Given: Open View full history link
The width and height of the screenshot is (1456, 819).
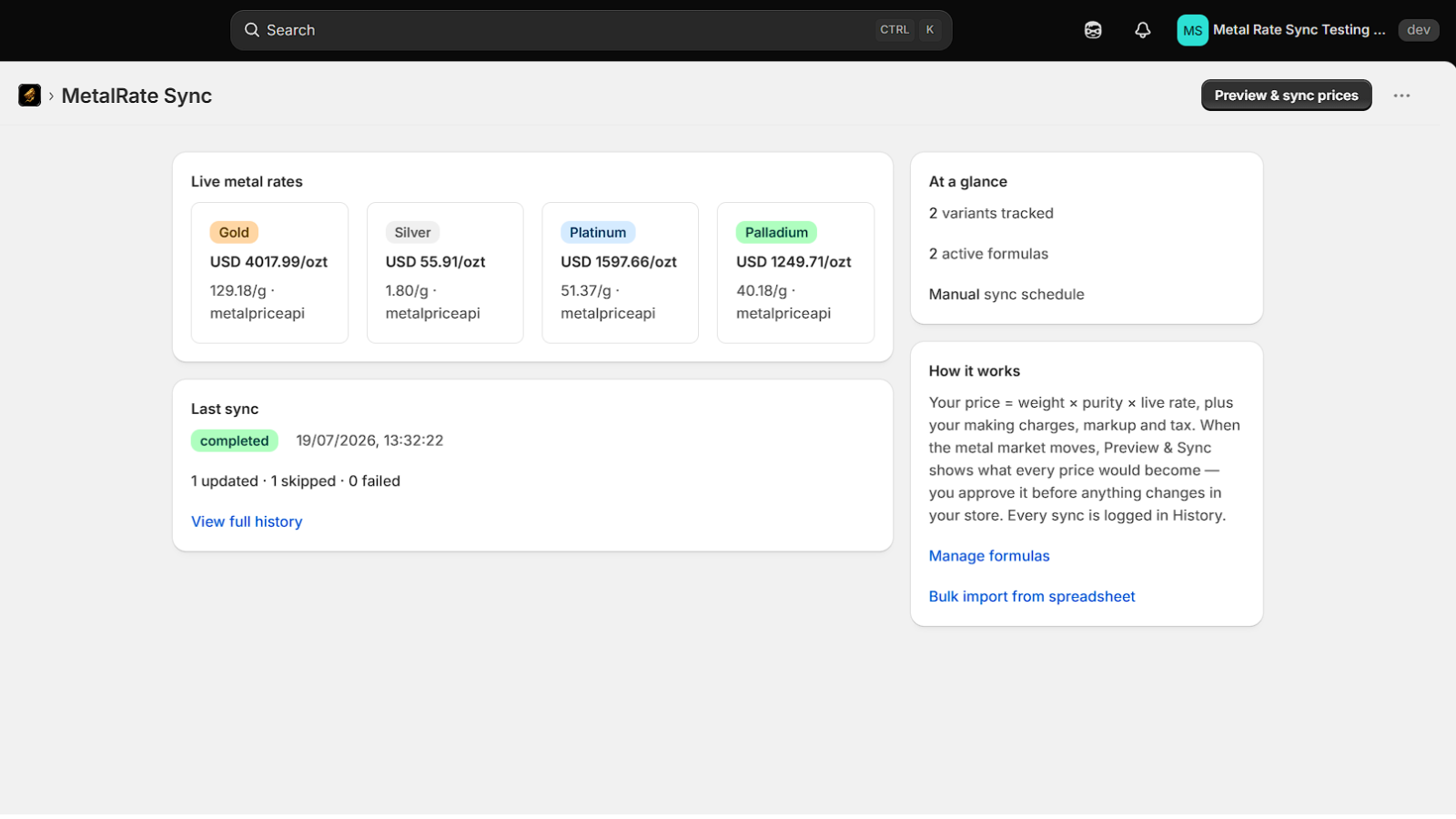Looking at the screenshot, I should point(247,521).
